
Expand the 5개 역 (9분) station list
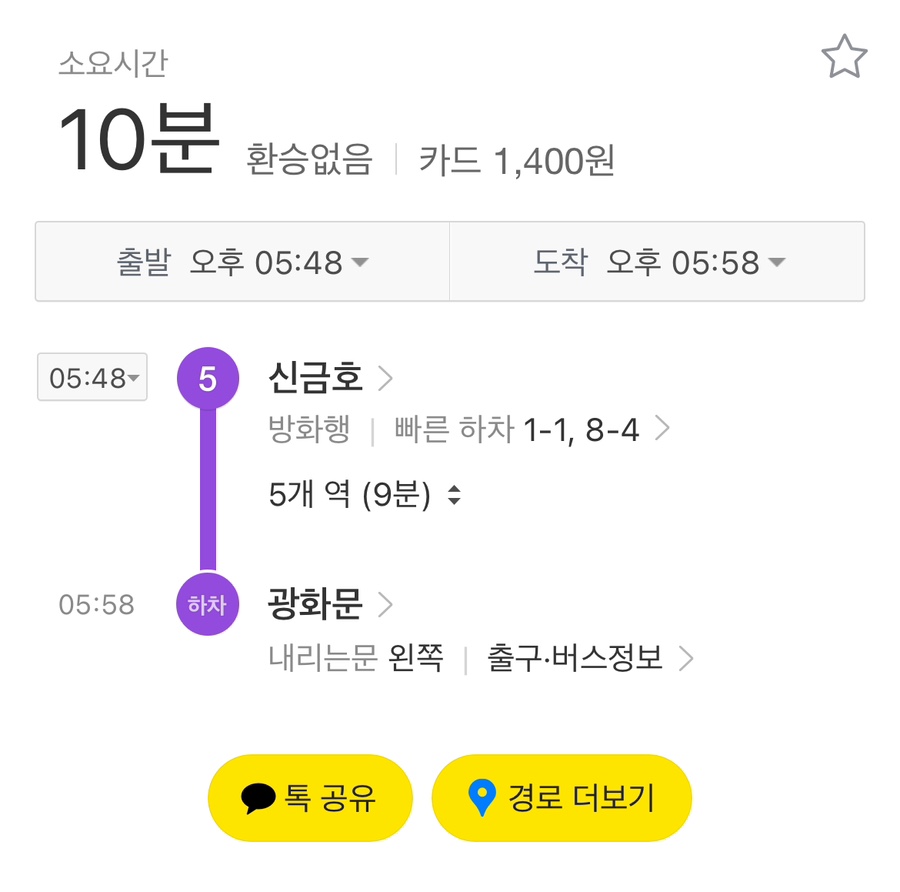(364, 495)
